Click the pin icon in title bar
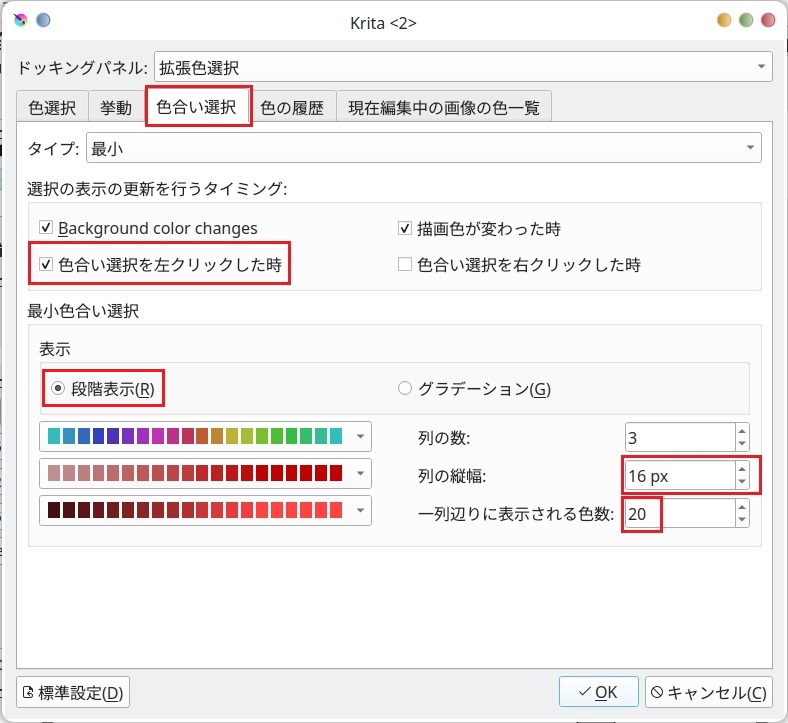Screen dimensions: 788x723 (43, 20)
